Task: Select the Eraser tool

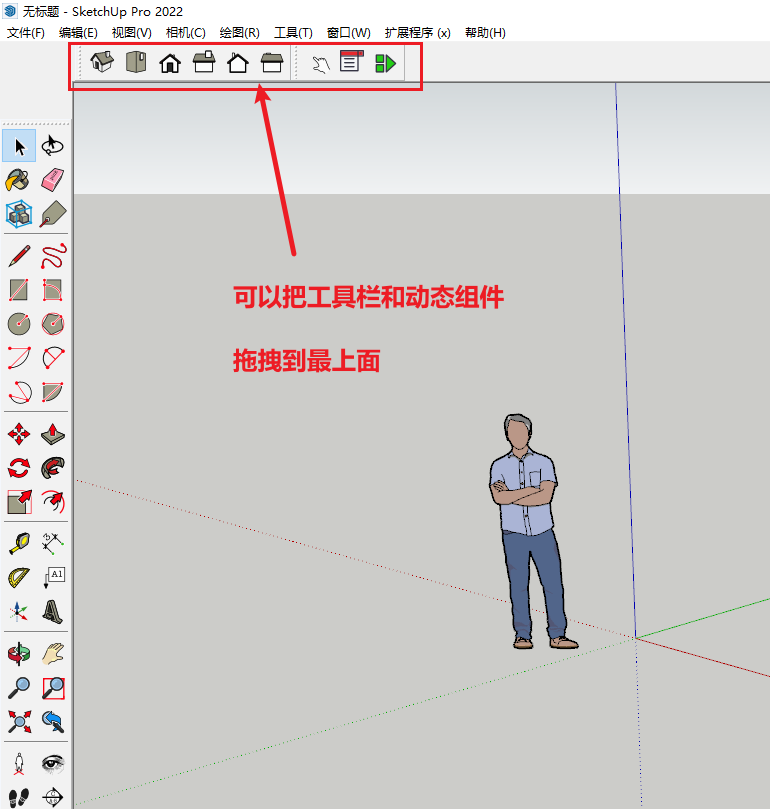Action: point(53,180)
